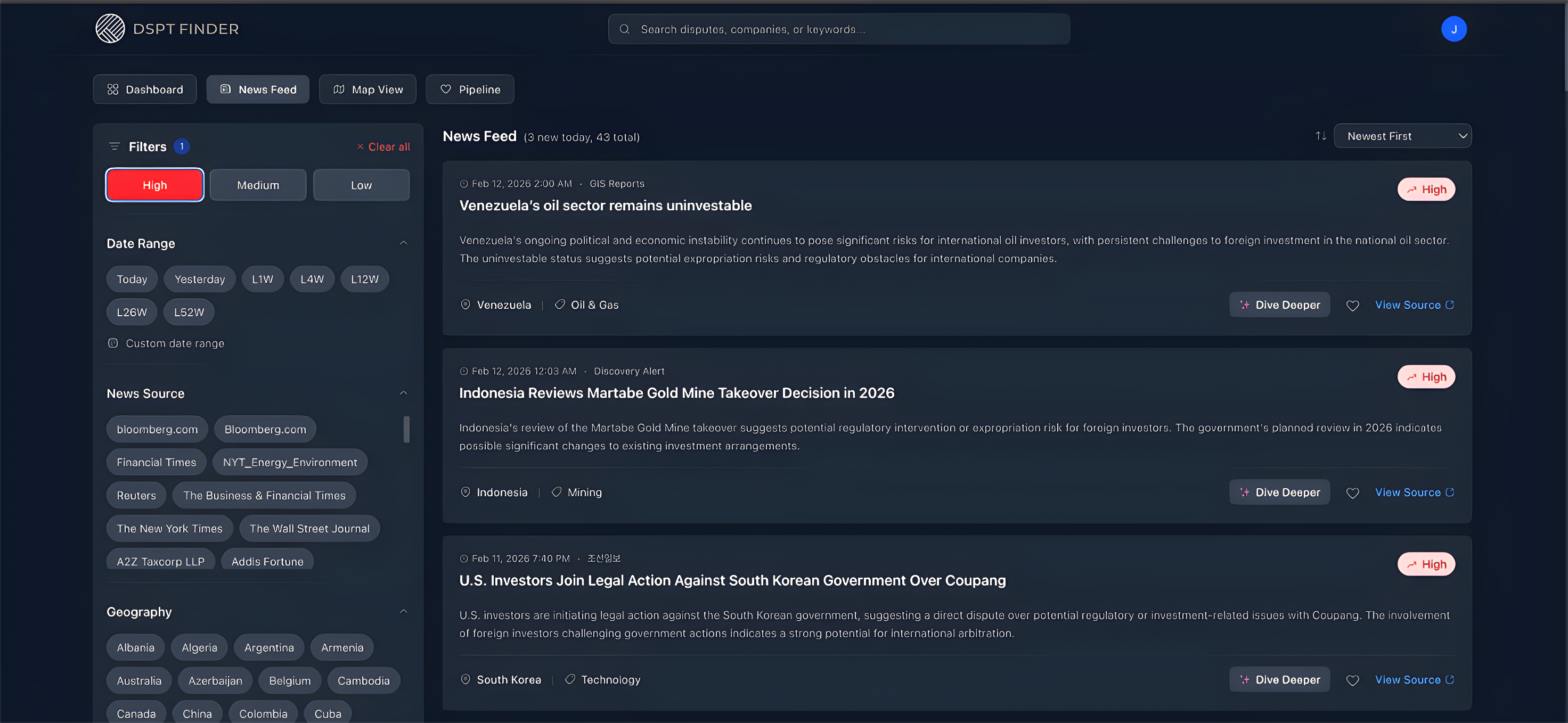Toggle the Today date range chip
This screenshot has width=1568, height=723.
(132, 279)
